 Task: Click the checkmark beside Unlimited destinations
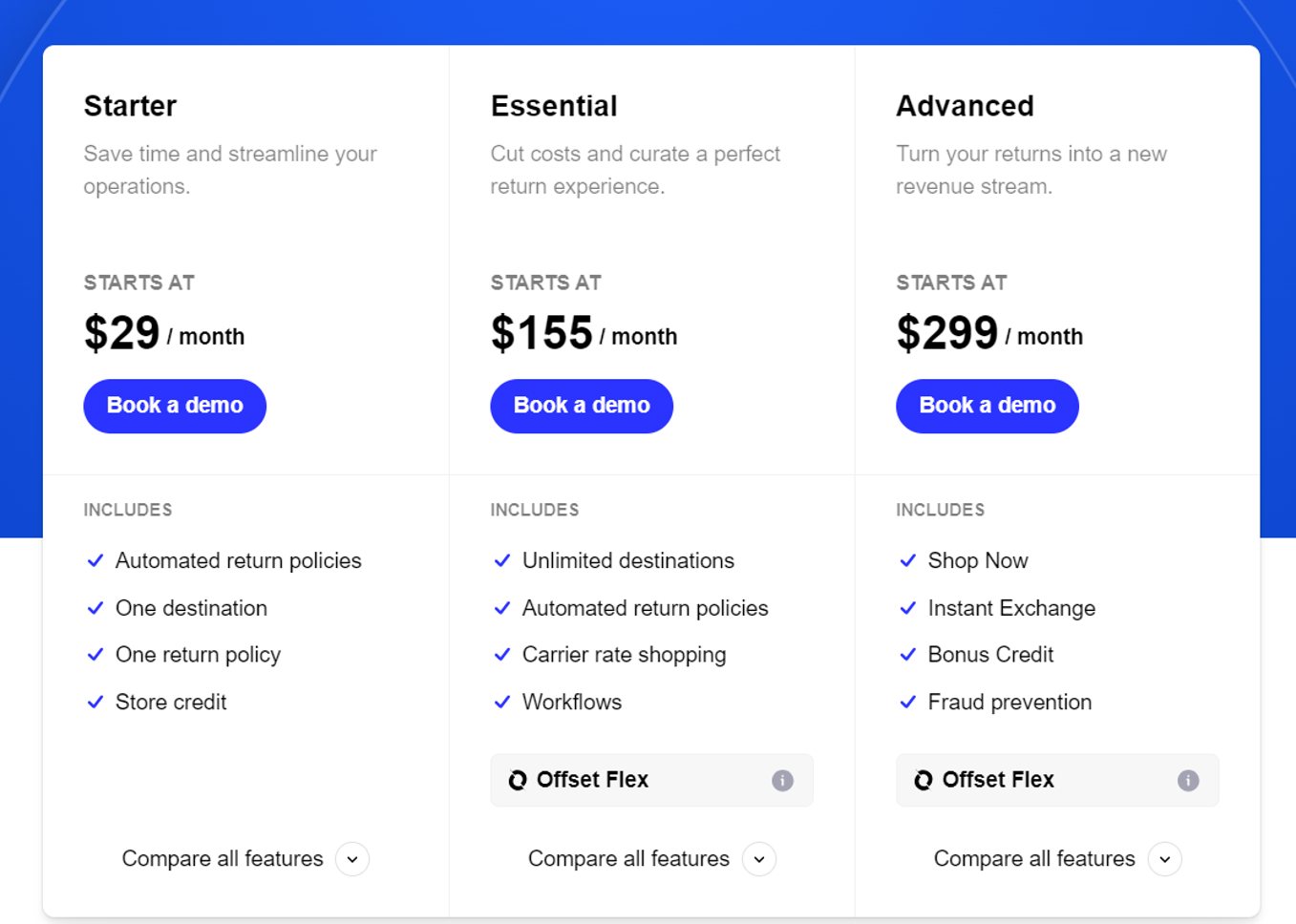pyautogui.click(x=501, y=560)
